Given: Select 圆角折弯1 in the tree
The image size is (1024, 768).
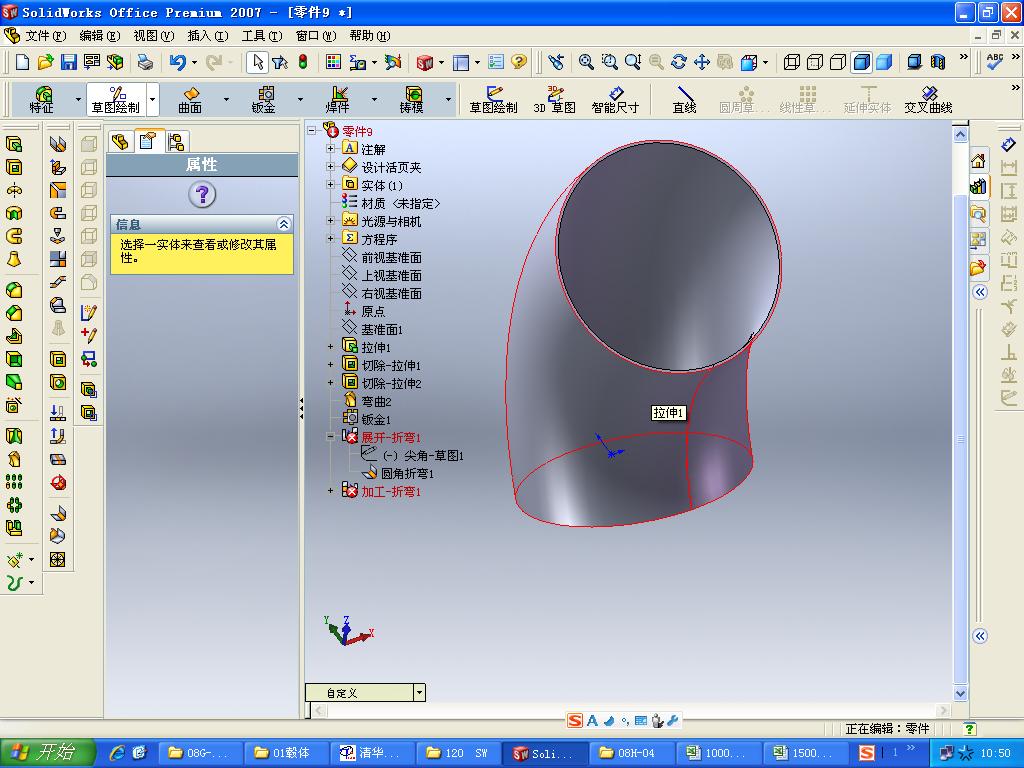Looking at the screenshot, I should point(407,473).
